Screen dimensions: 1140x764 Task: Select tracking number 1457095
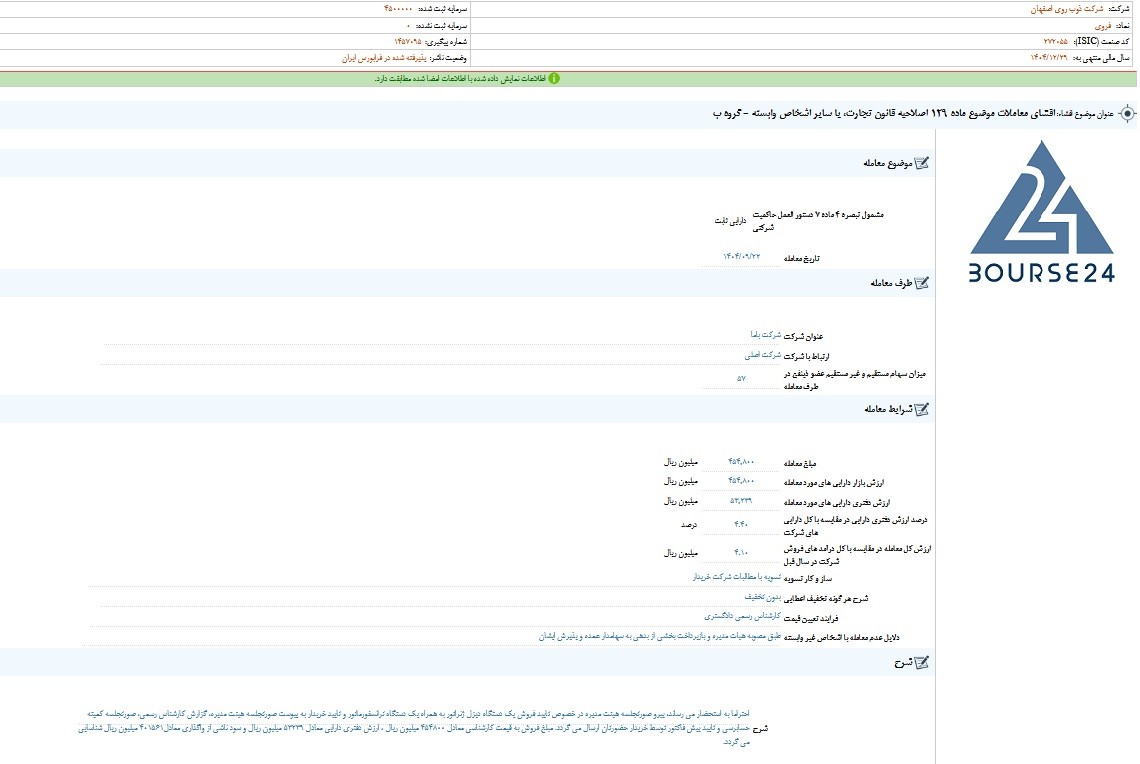(407, 41)
